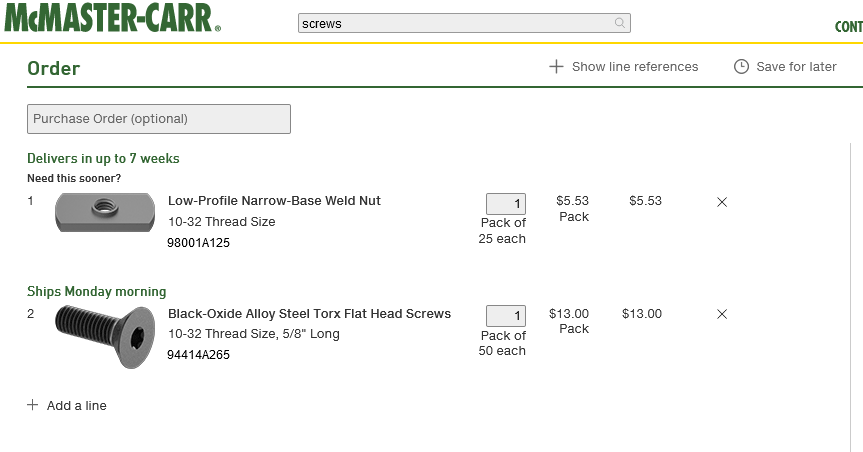The height and width of the screenshot is (452, 863).
Task: Focus the screws search box
Action: (x=464, y=23)
